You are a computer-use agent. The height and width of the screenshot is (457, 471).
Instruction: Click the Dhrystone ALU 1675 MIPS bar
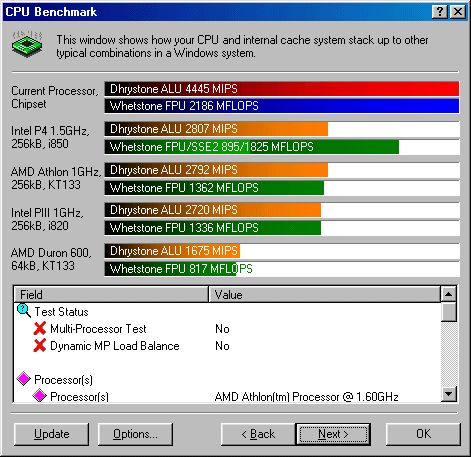[x=172, y=251]
